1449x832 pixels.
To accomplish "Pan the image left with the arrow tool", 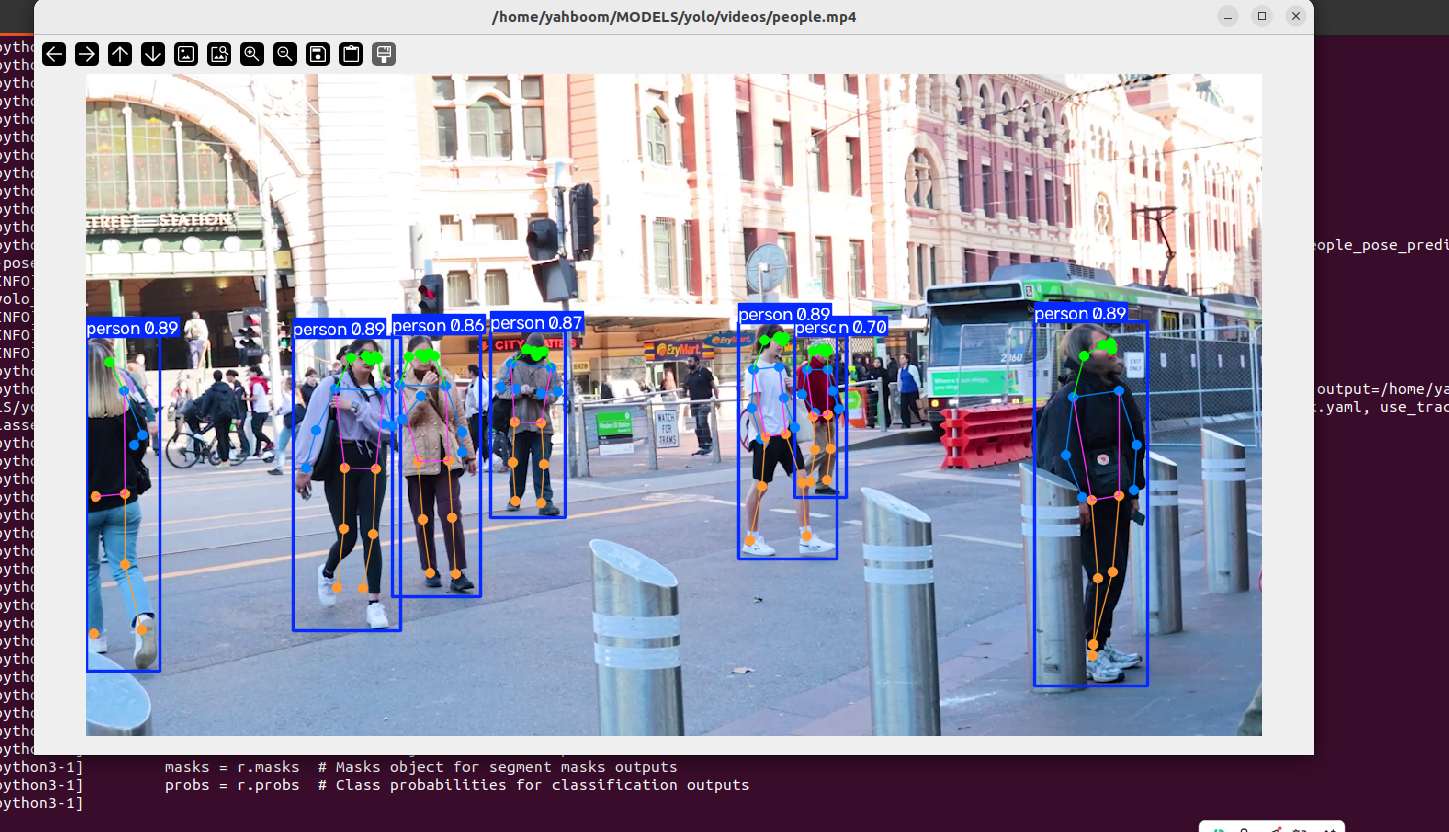I will [x=54, y=54].
